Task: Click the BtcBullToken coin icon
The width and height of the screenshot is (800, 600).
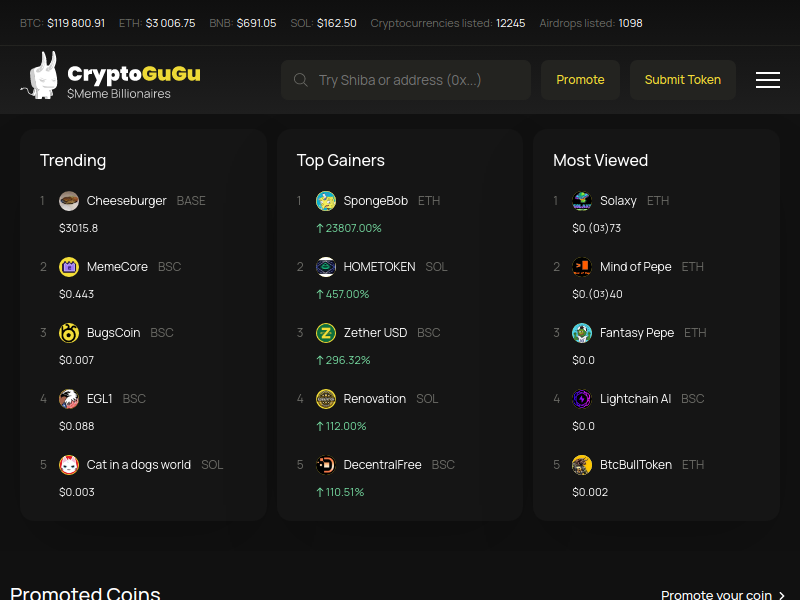Action: [582, 465]
